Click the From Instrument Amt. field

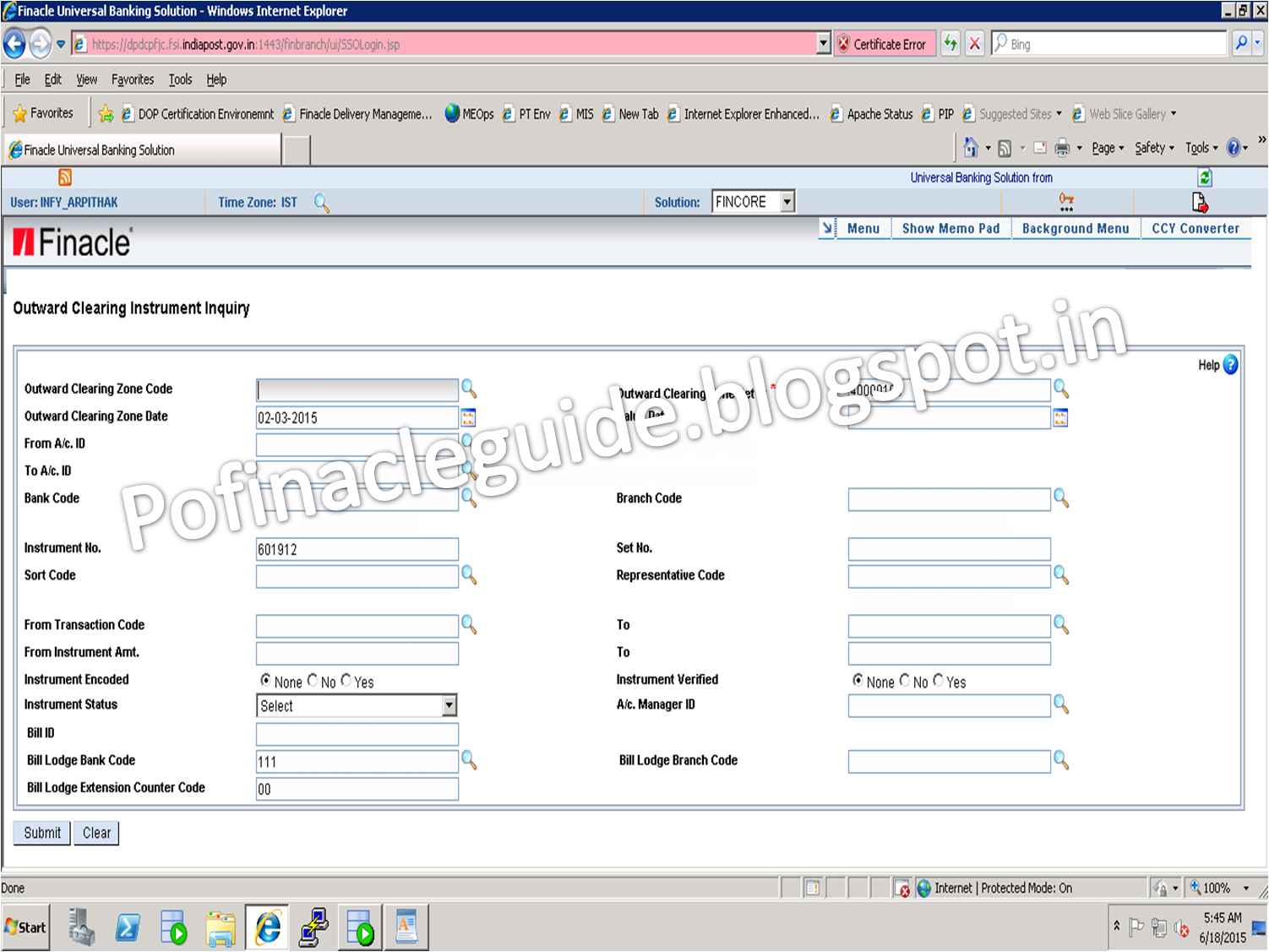(357, 653)
